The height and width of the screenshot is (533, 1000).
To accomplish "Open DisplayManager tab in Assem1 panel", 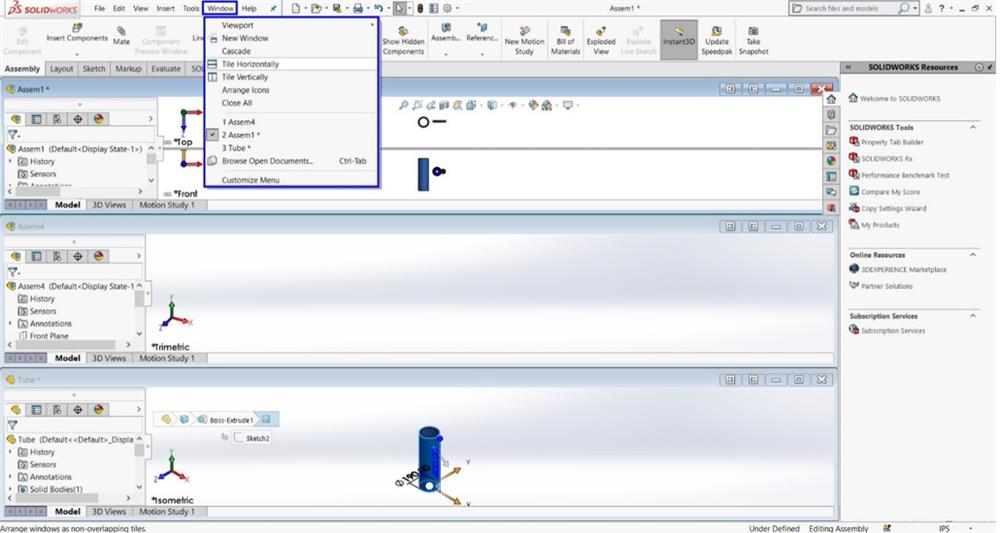I will point(98,119).
